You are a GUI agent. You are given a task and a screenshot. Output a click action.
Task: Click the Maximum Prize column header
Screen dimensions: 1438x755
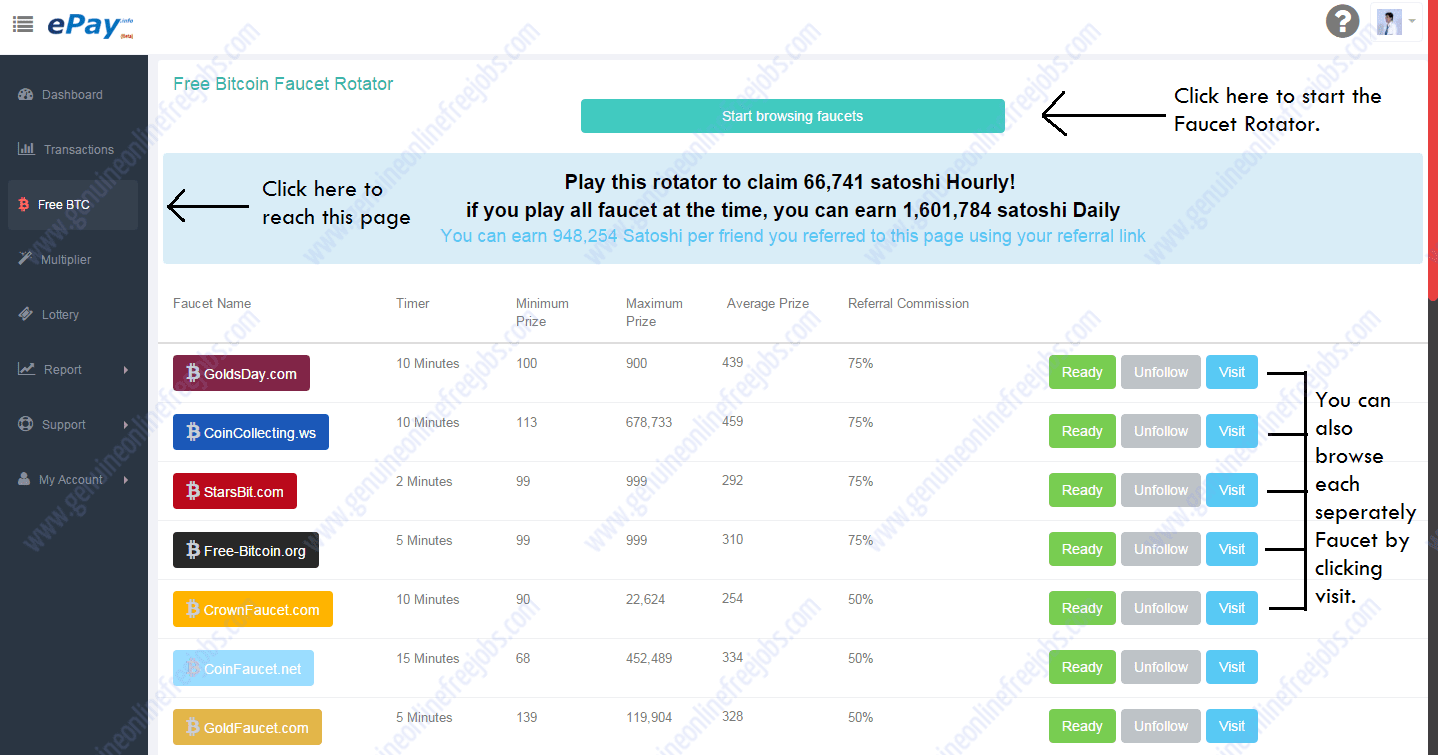click(654, 312)
